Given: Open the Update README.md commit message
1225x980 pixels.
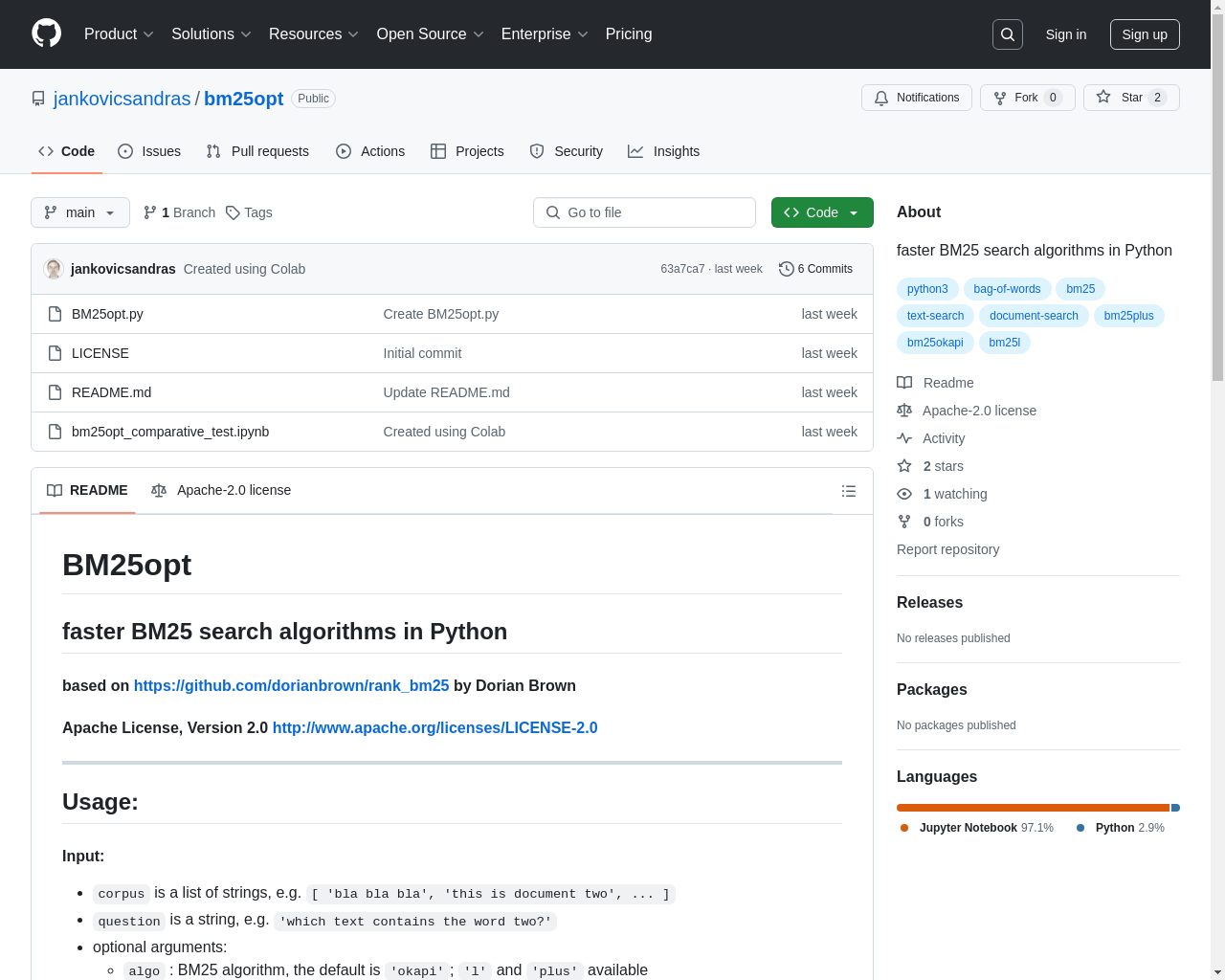Looking at the screenshot, I should tap(447, 392).
